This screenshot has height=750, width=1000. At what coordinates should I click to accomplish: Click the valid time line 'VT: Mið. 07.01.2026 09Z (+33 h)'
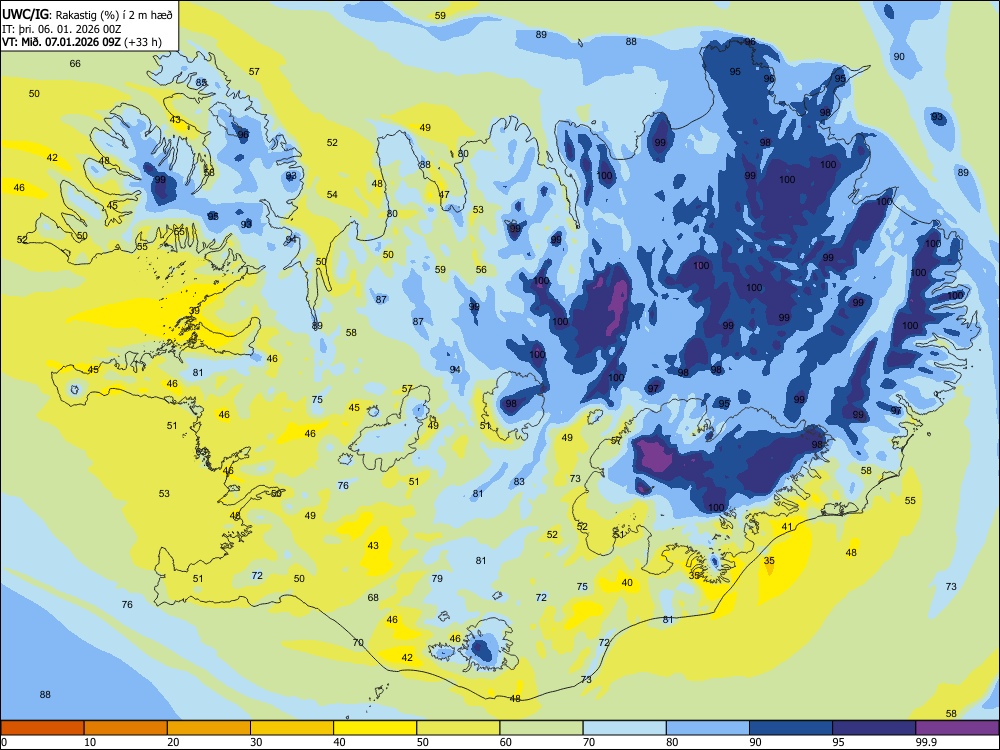coord(82,42)
